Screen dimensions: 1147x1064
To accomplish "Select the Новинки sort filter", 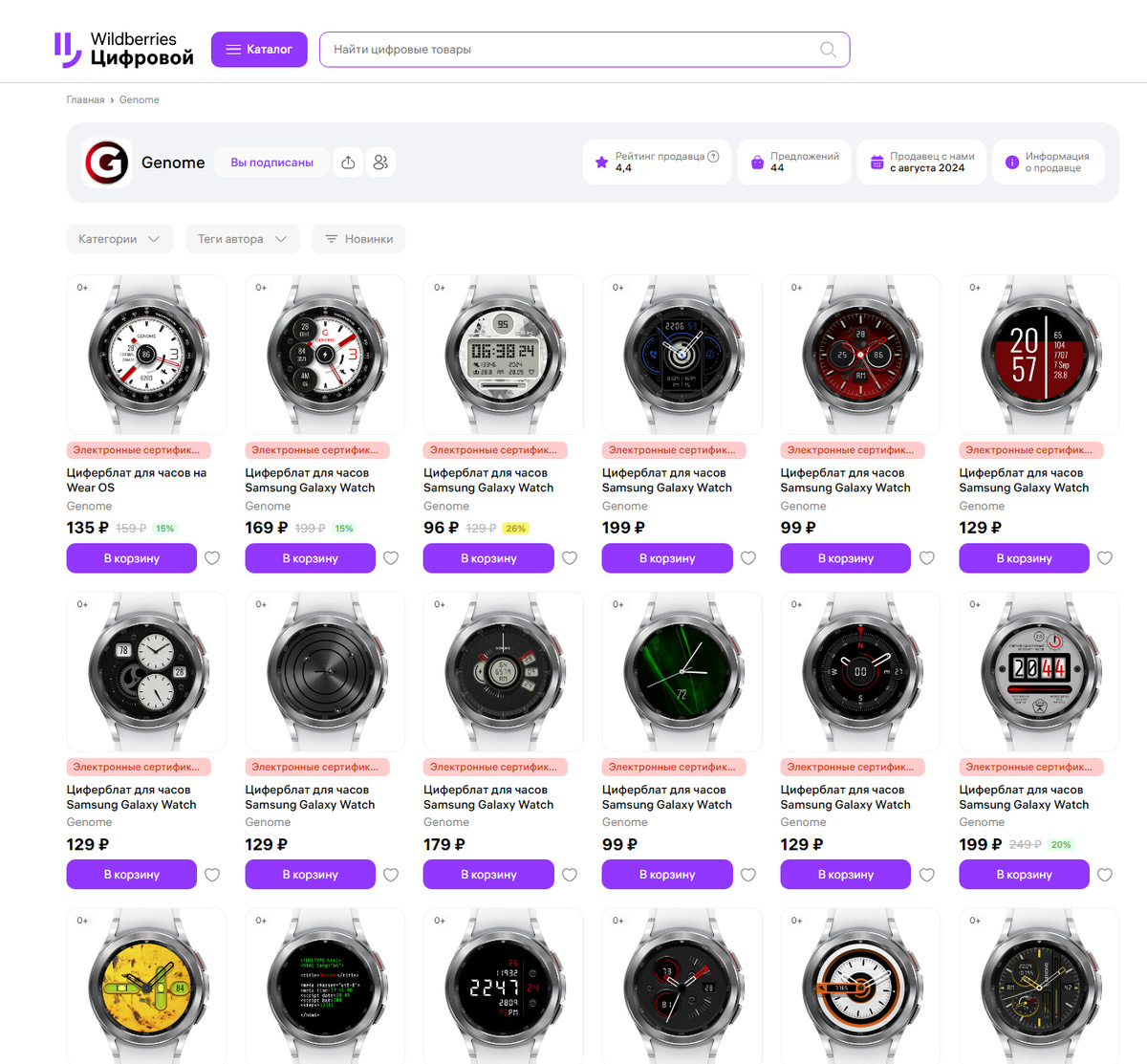I will 358,239.
